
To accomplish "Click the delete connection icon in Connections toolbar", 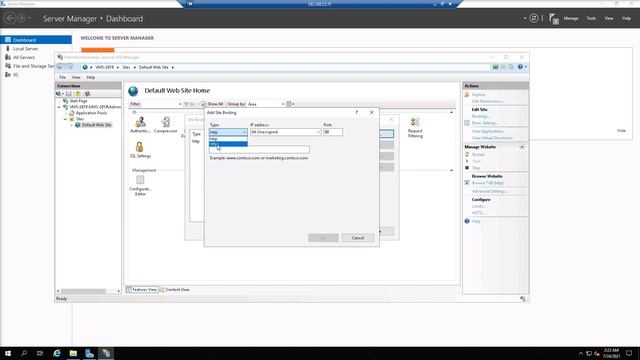I will pyautogui.click(x=87, y=94).
